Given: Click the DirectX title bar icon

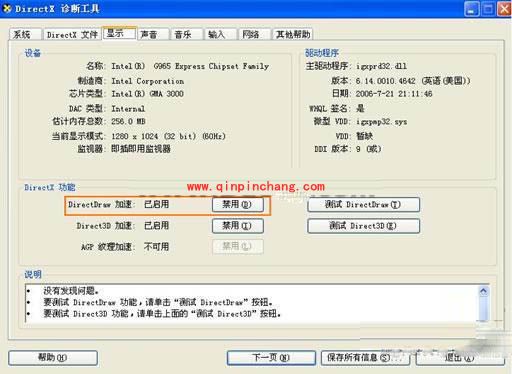Looking at the screenshot, I should (x=7, y=9).
